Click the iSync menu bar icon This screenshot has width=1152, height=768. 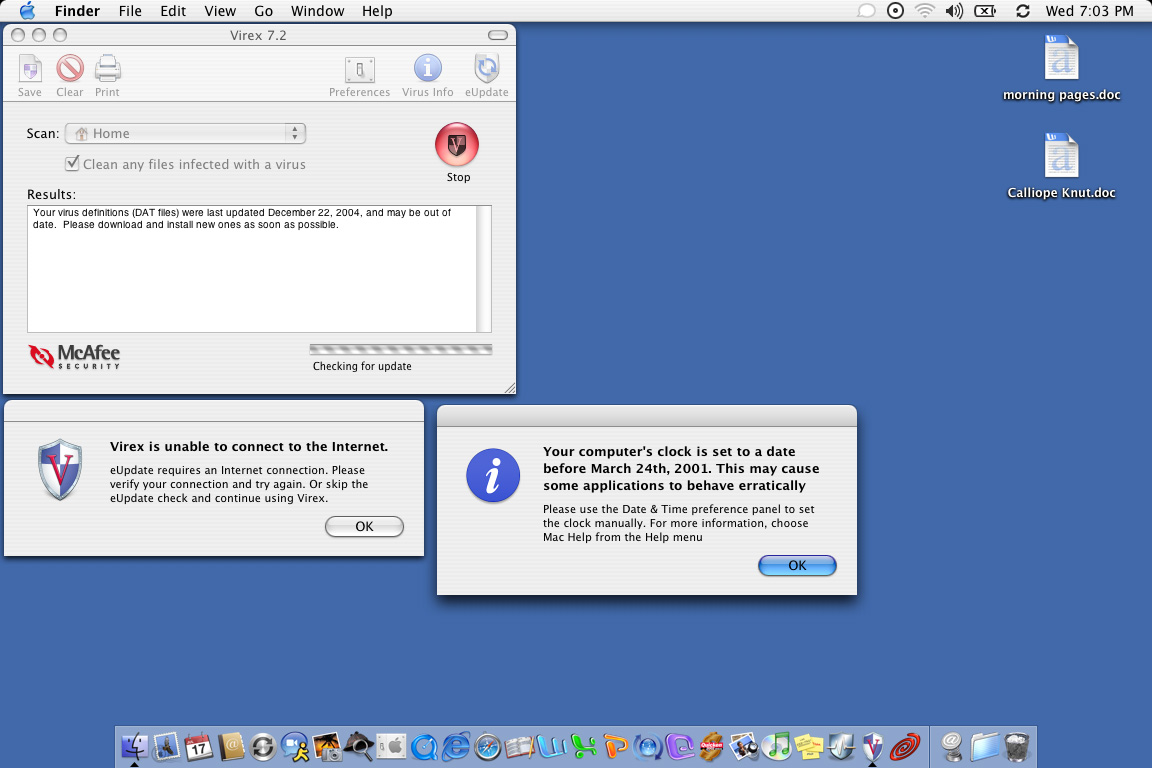point(1023,11)
